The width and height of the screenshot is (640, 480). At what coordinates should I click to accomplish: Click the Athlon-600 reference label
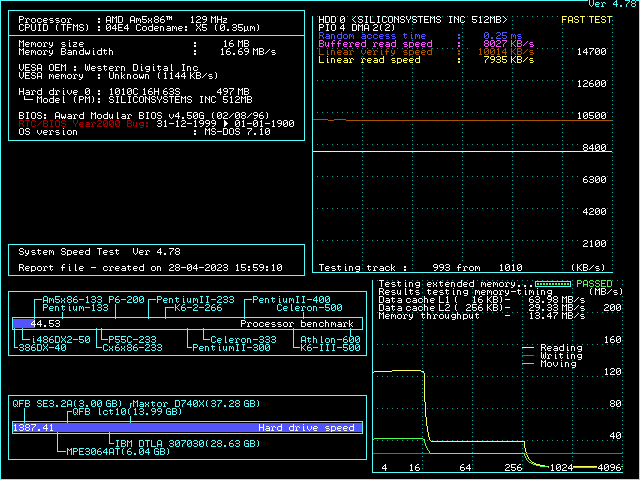tap(331, 339)
